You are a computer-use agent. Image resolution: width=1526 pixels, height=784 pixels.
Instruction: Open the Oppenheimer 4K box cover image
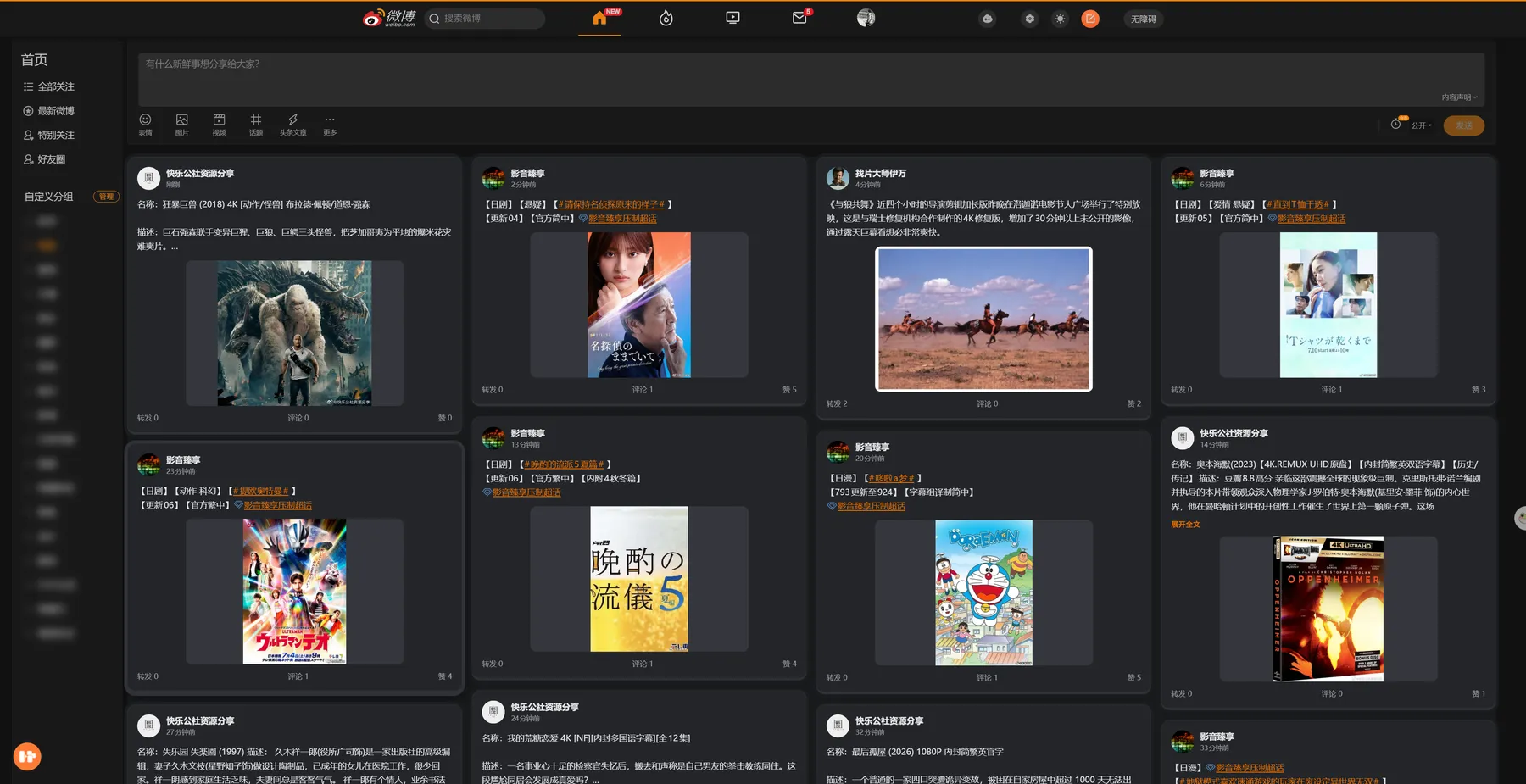pos(1328,609)
